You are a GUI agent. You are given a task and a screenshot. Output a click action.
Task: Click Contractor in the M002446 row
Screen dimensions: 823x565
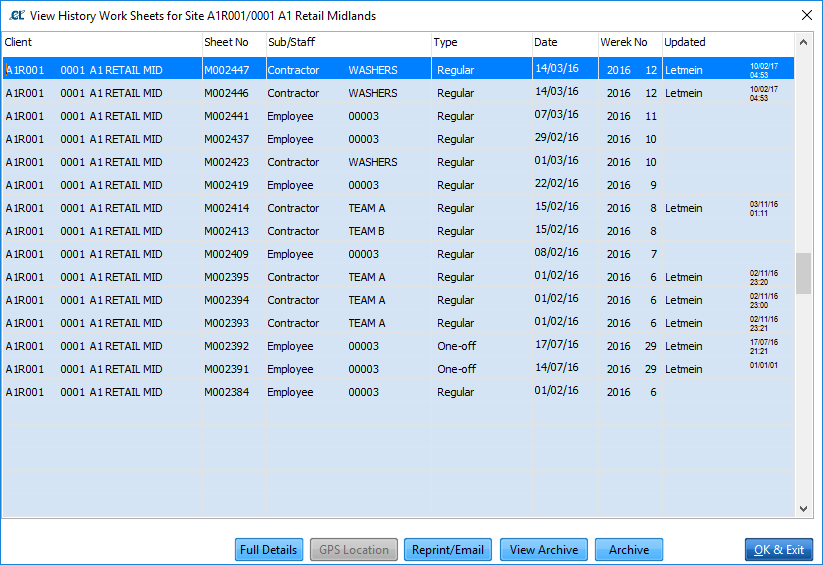(x=293, y=93)
